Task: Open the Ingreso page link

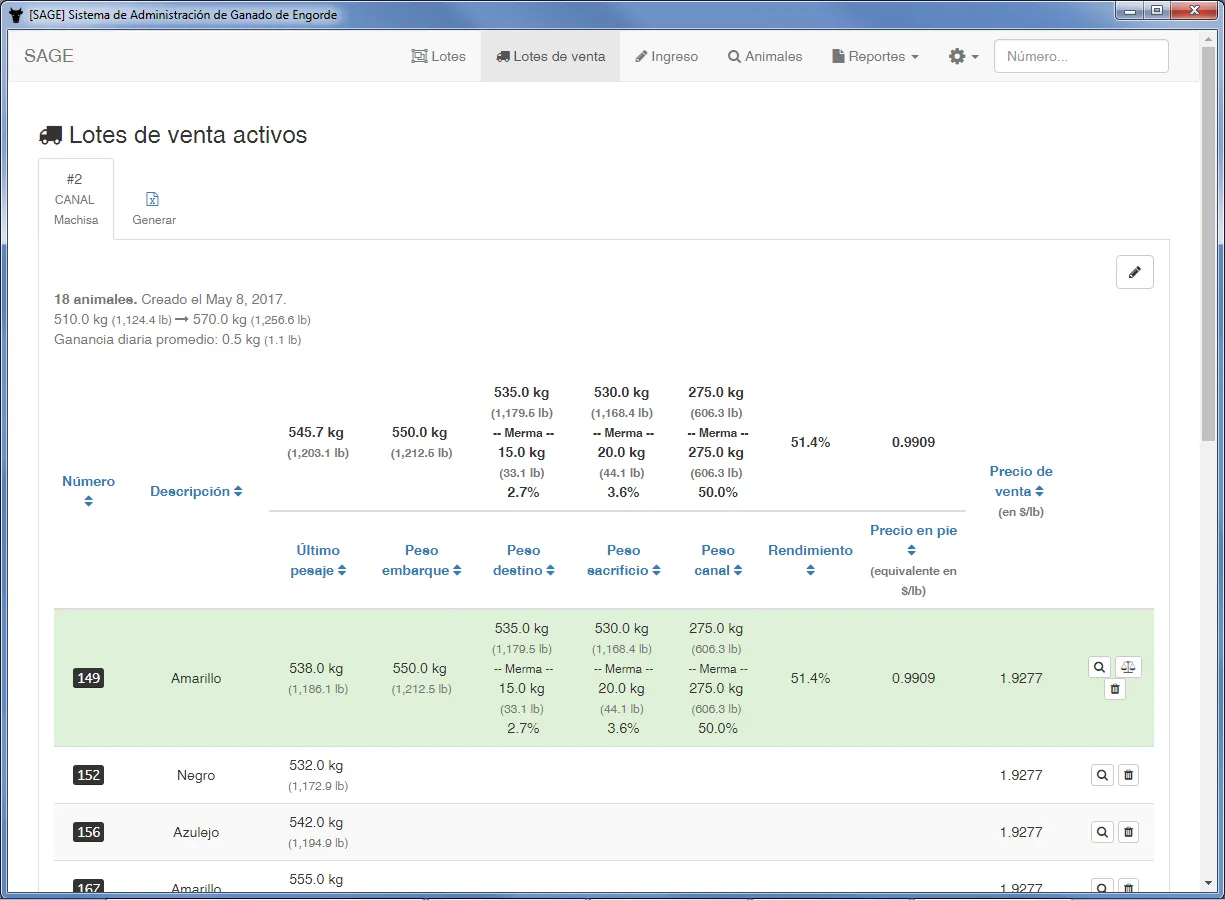Action: (x=666, y=56)
